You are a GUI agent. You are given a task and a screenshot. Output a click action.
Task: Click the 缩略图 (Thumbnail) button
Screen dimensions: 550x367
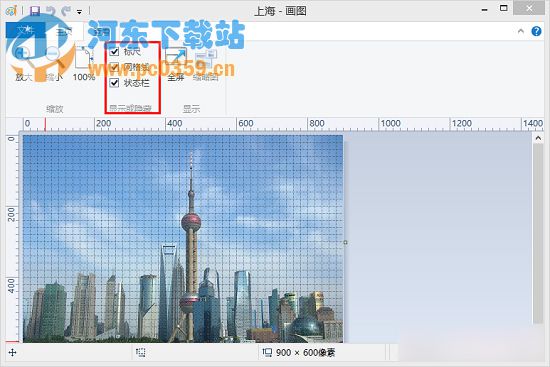coord(206,65)
